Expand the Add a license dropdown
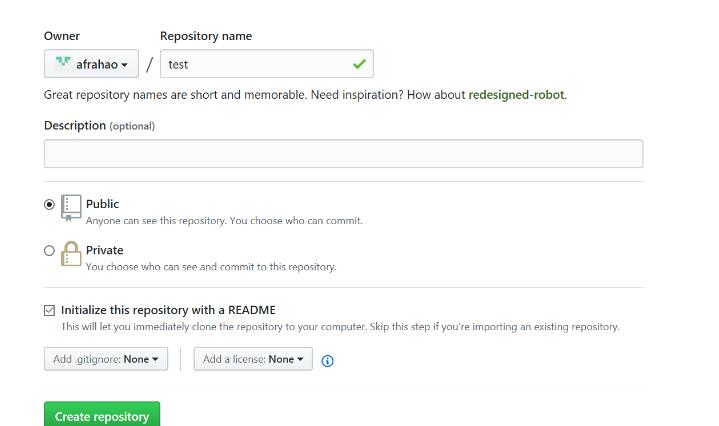 [253, 359]
